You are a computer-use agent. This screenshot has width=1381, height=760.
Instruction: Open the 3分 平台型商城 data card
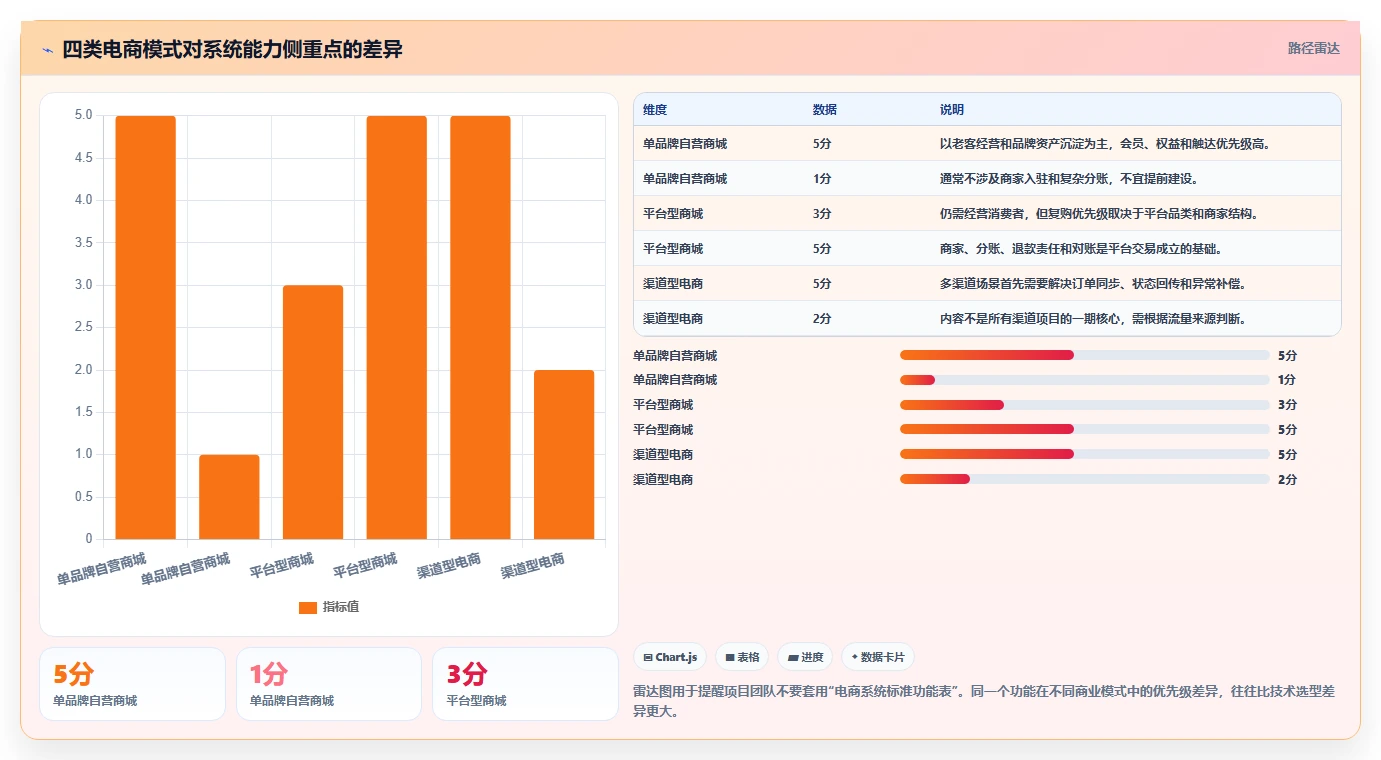pyautogui.click(x=525, y=684)
